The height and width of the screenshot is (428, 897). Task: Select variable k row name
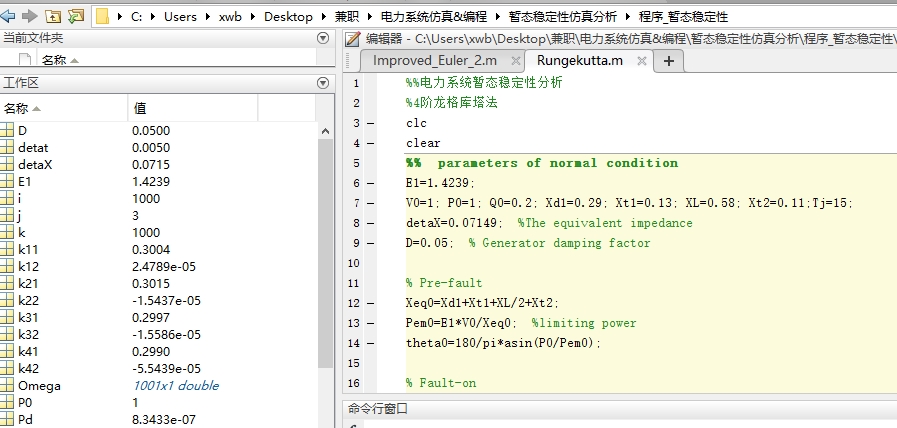[21, 232]
